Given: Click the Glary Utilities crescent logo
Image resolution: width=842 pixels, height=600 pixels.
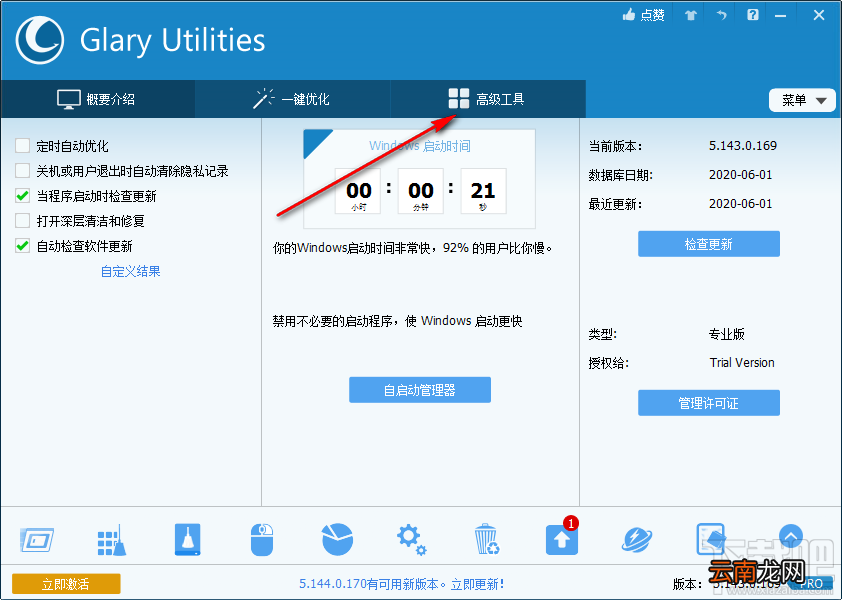Looking at the screenshot, I should [x=40, y=40].
